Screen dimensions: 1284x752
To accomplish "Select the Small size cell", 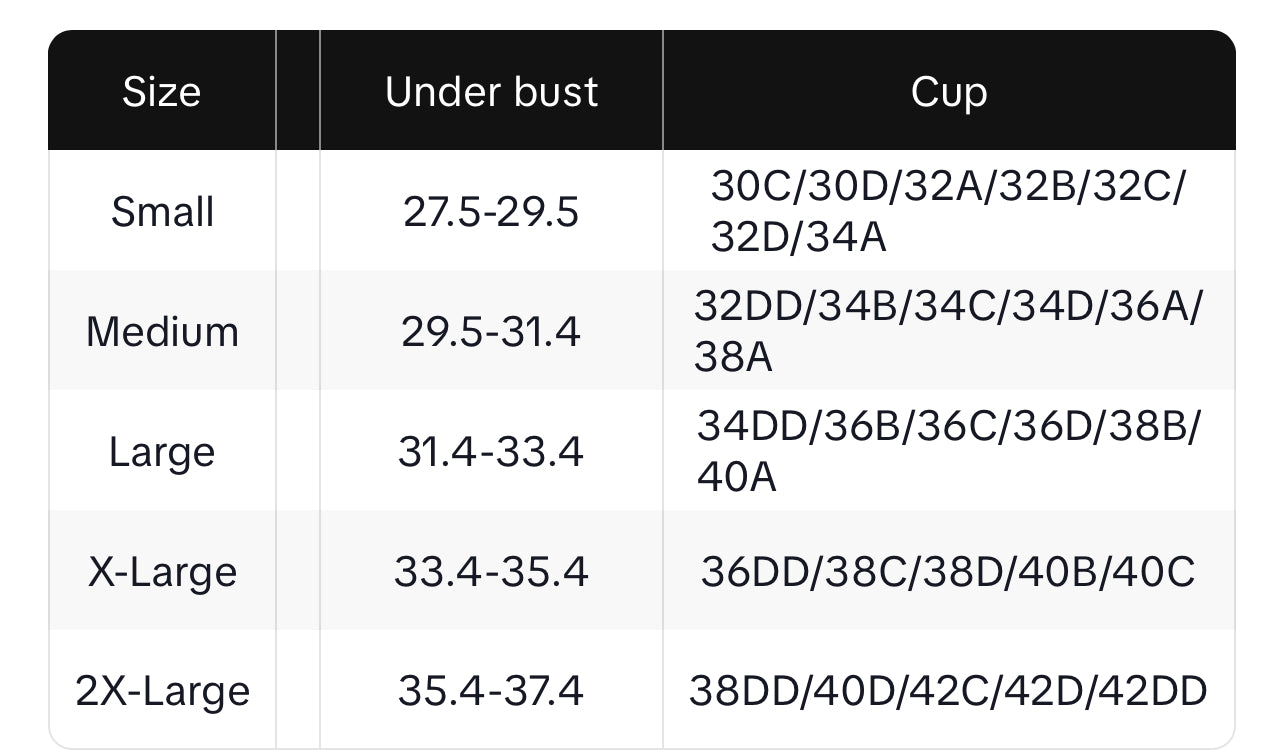I will (162, 212).
